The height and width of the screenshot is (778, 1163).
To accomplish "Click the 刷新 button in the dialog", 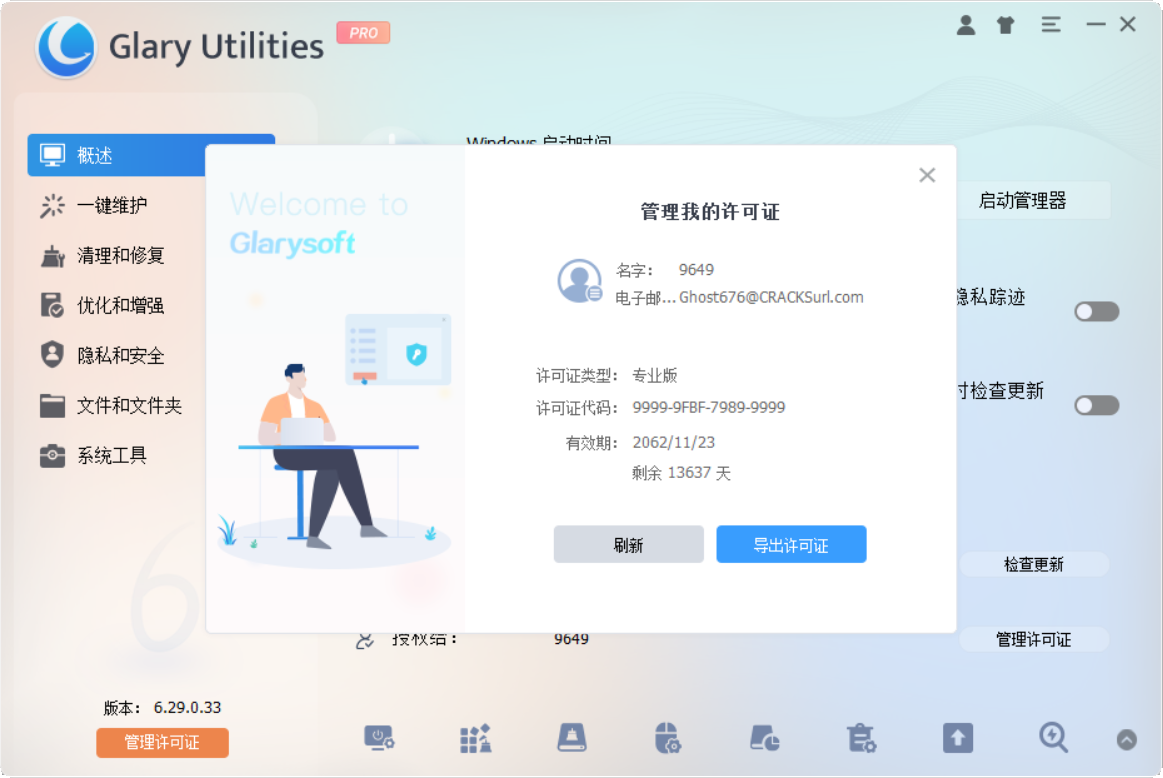I will coord(628,545).
